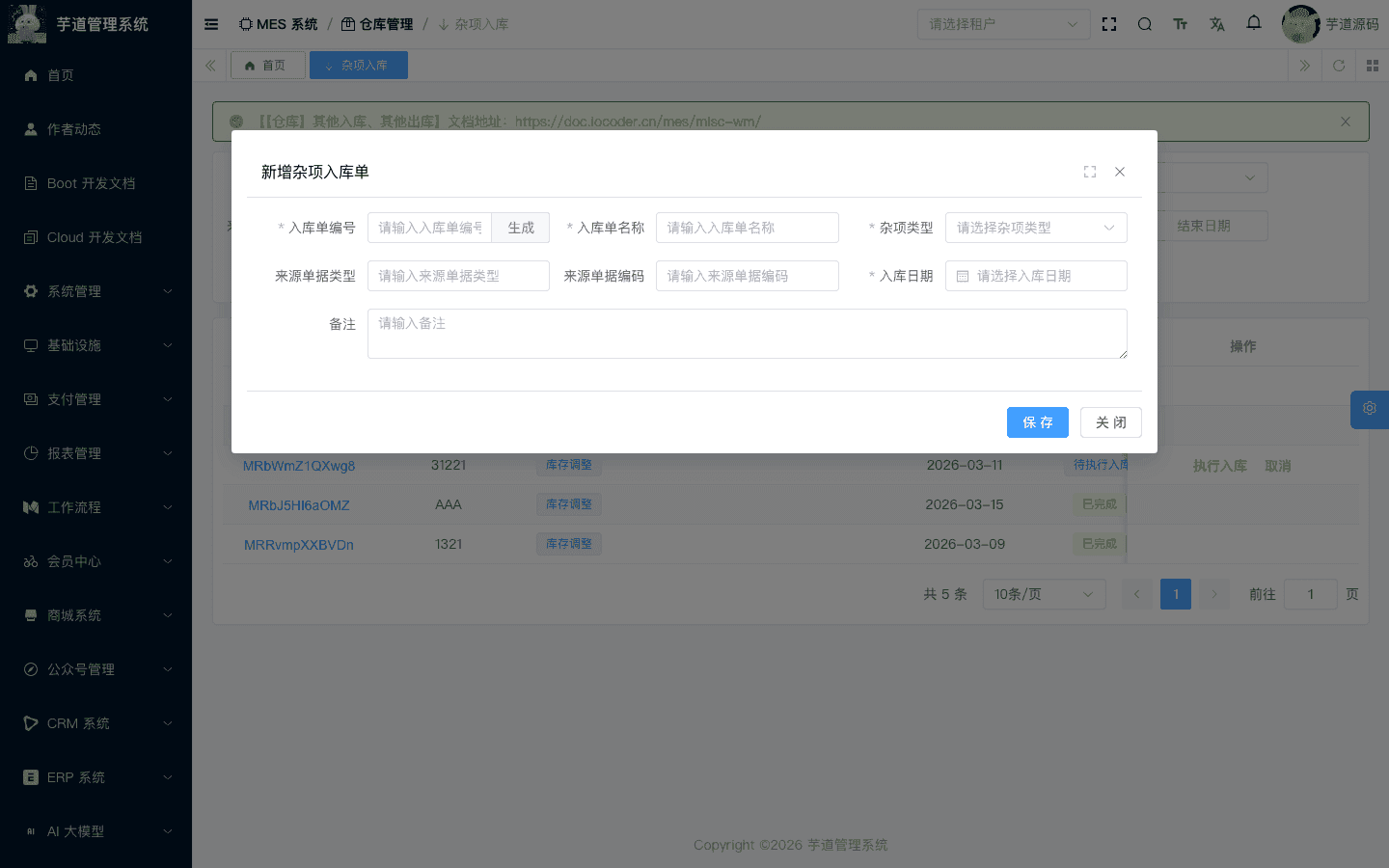Refresh the page with the reload icon

[1339, 67]
